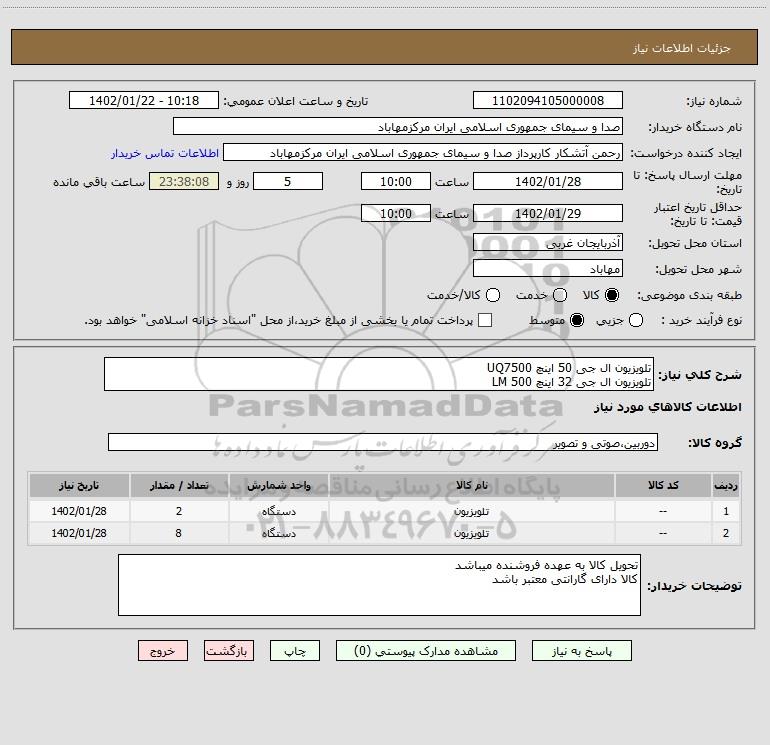
Task: Choose the متوسط purchase type radio
Action: (x=577, y=320)
